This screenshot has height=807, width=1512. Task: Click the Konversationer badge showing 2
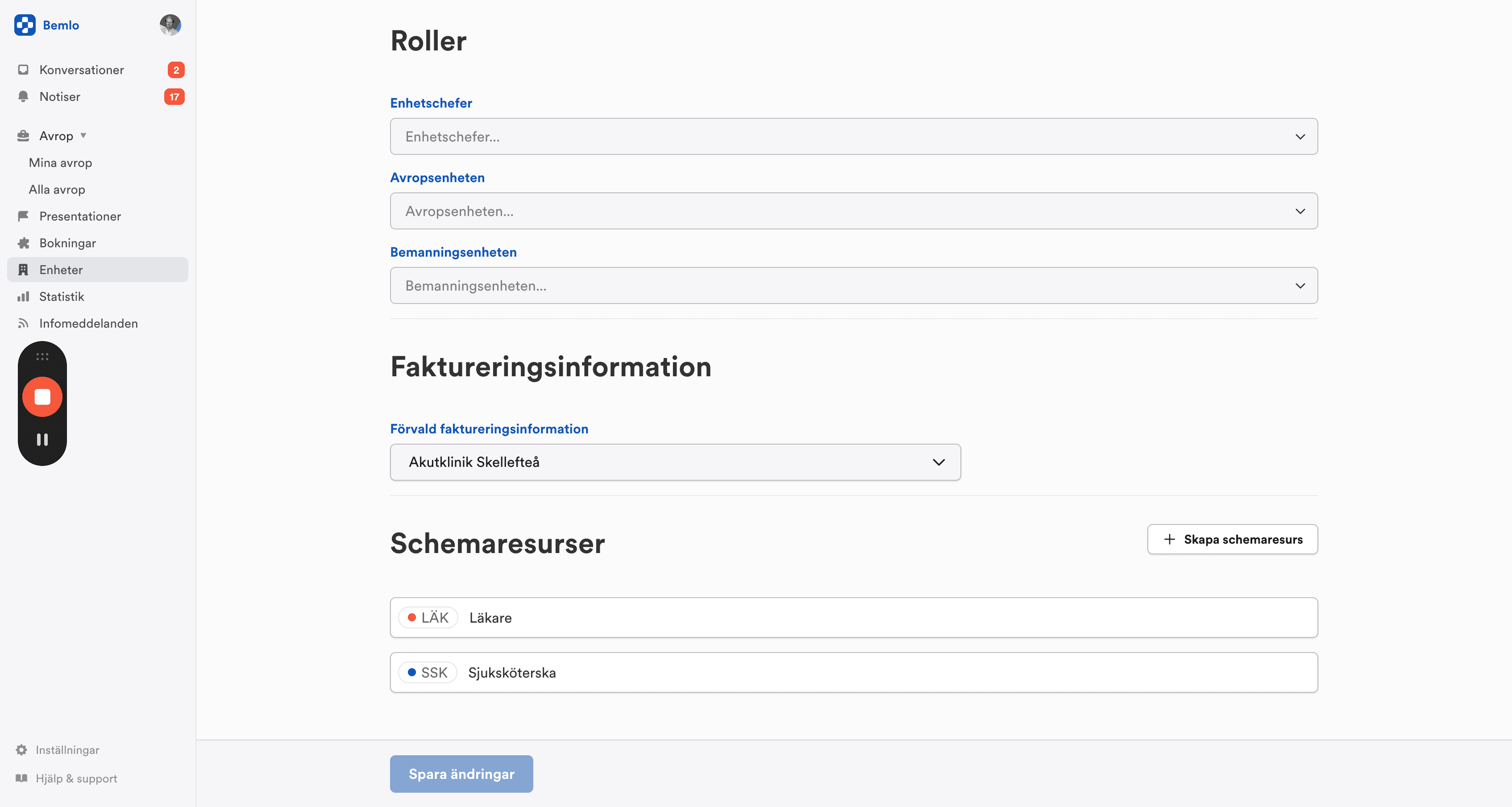[x=176, y=70]
